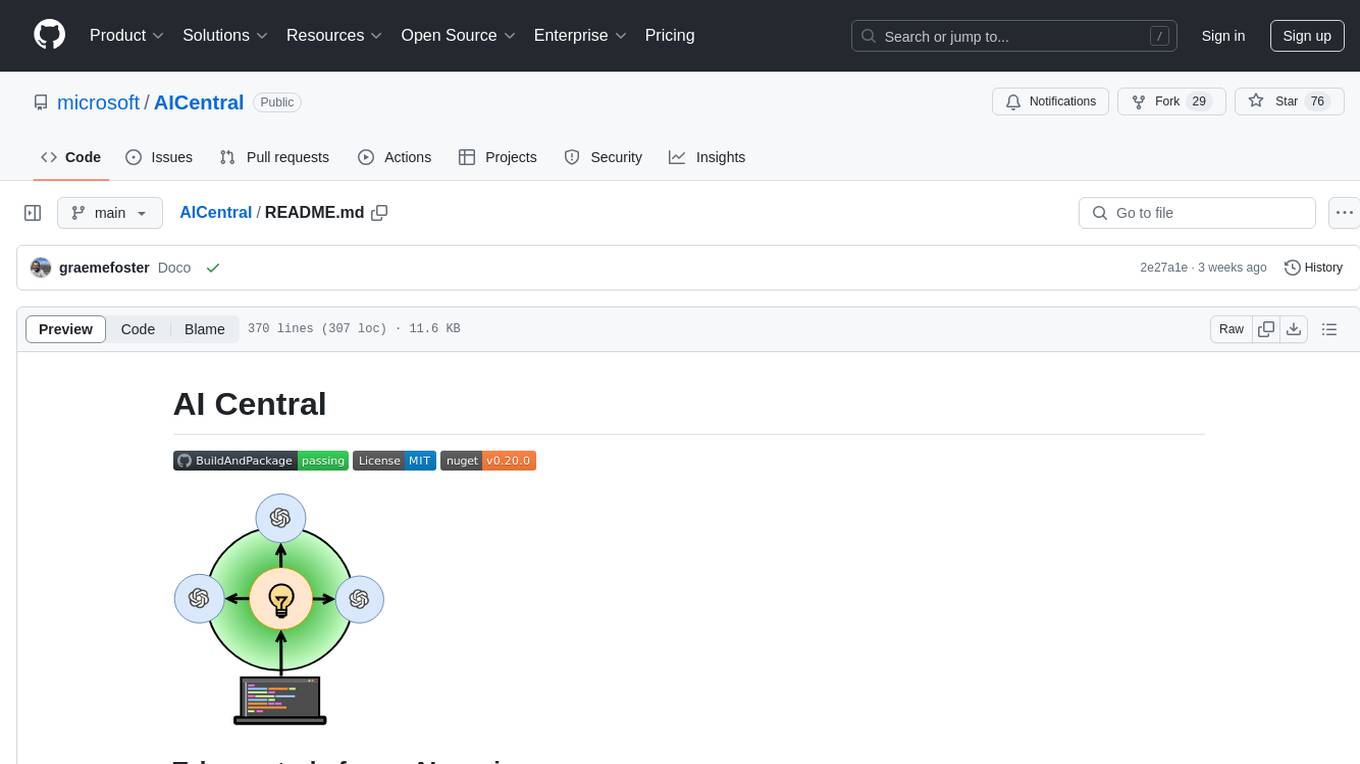This screenshot has height=764, width=1360.
Task: Focus the Search or jump to field
Action: [1014, 36]
